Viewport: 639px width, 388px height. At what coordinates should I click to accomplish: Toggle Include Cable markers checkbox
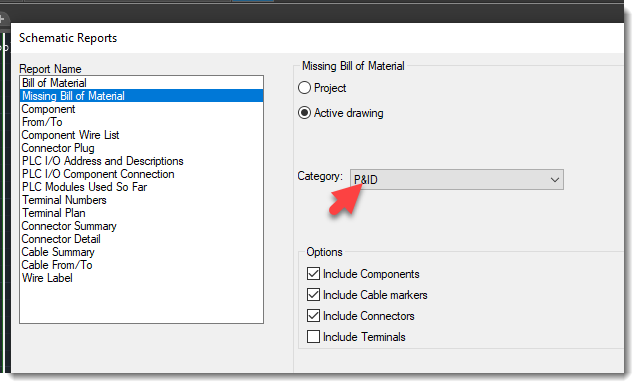coord(313,294)
